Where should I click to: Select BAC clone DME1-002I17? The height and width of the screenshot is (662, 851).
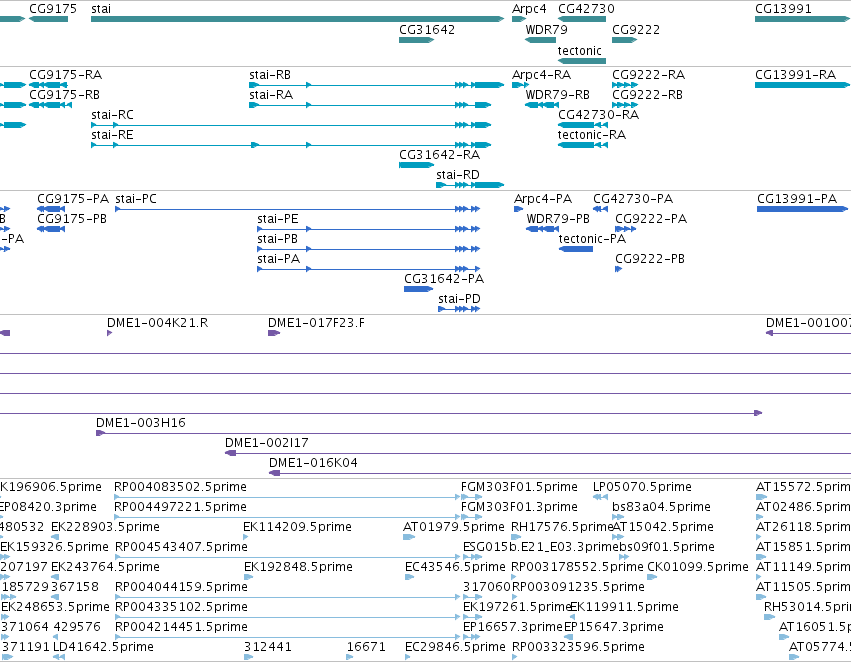point(538,453)
